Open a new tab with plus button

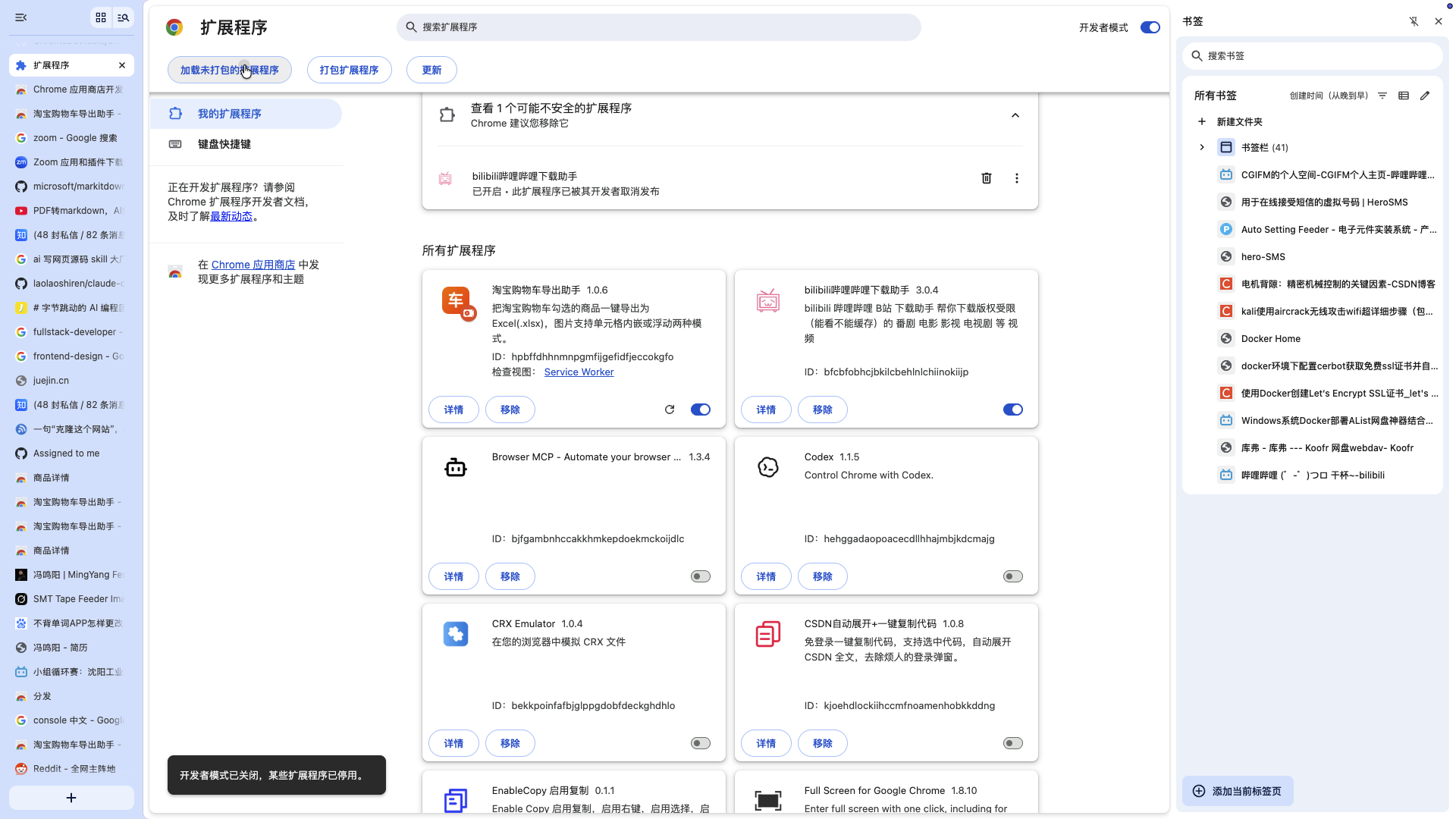71,798
